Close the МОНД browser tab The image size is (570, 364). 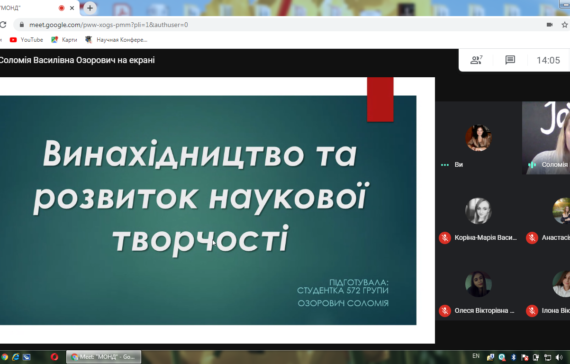coord(72,8)
